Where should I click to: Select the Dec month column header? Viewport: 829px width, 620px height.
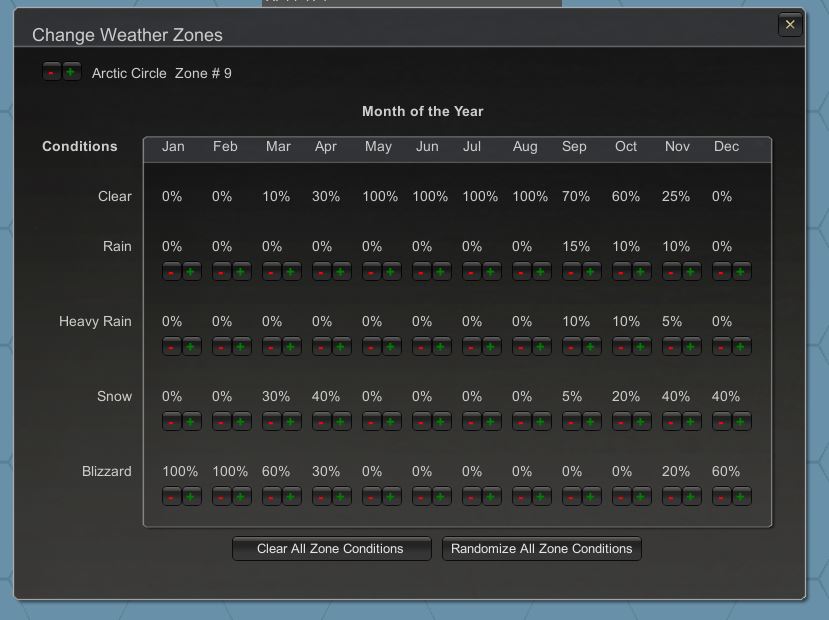pyautogui.click(x=726, y=146)
